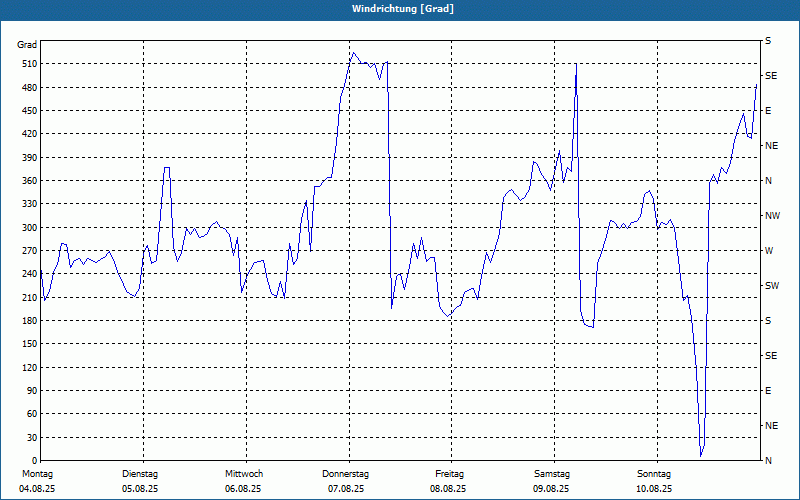Click the NE compass label level with 405
800x500 pixels.
coord(771,146)
